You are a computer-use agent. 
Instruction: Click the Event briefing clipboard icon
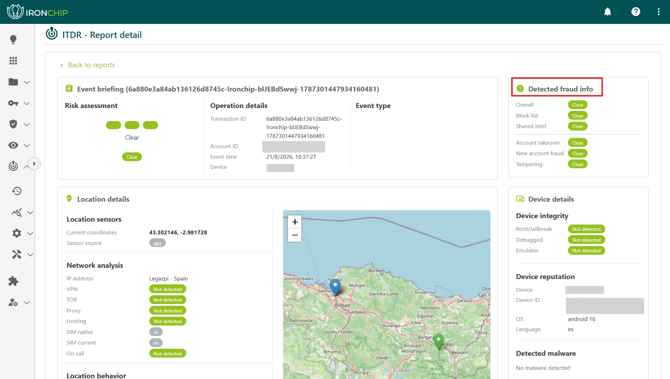(69, 88)
